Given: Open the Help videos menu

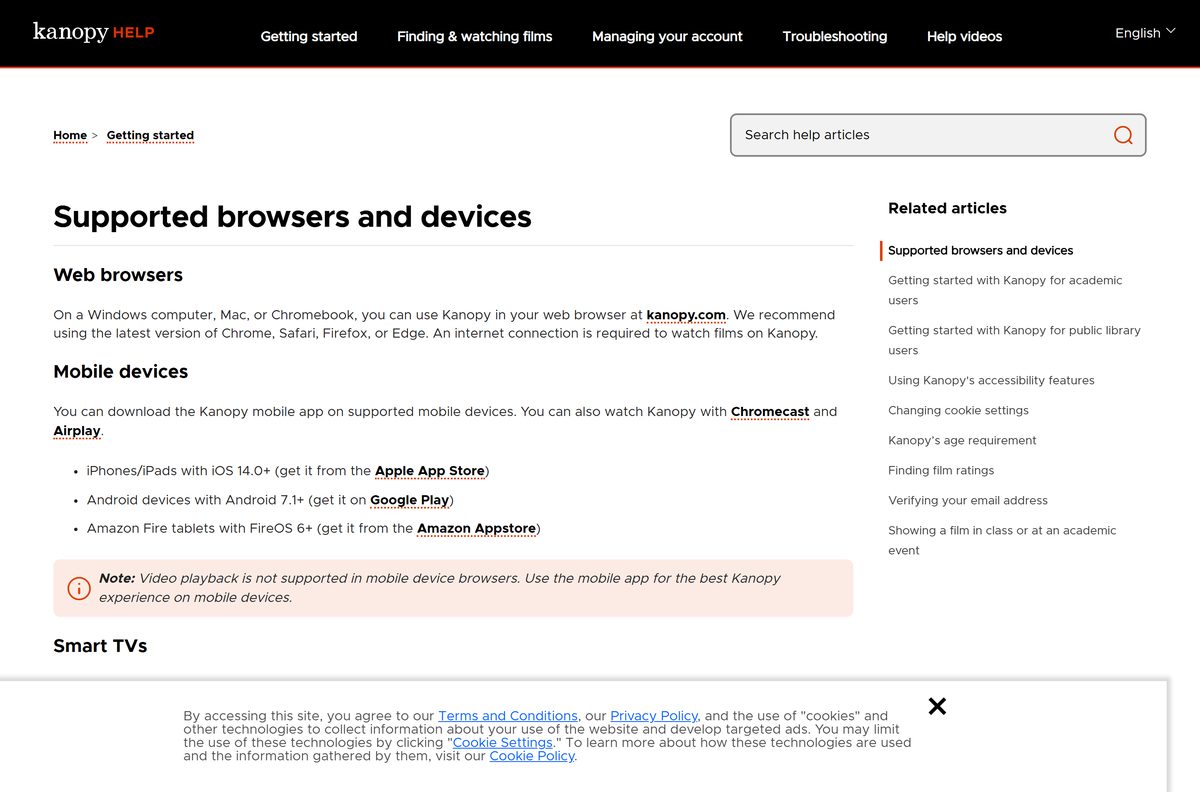Looking at the screenshot, I should (x=964, y=36).
